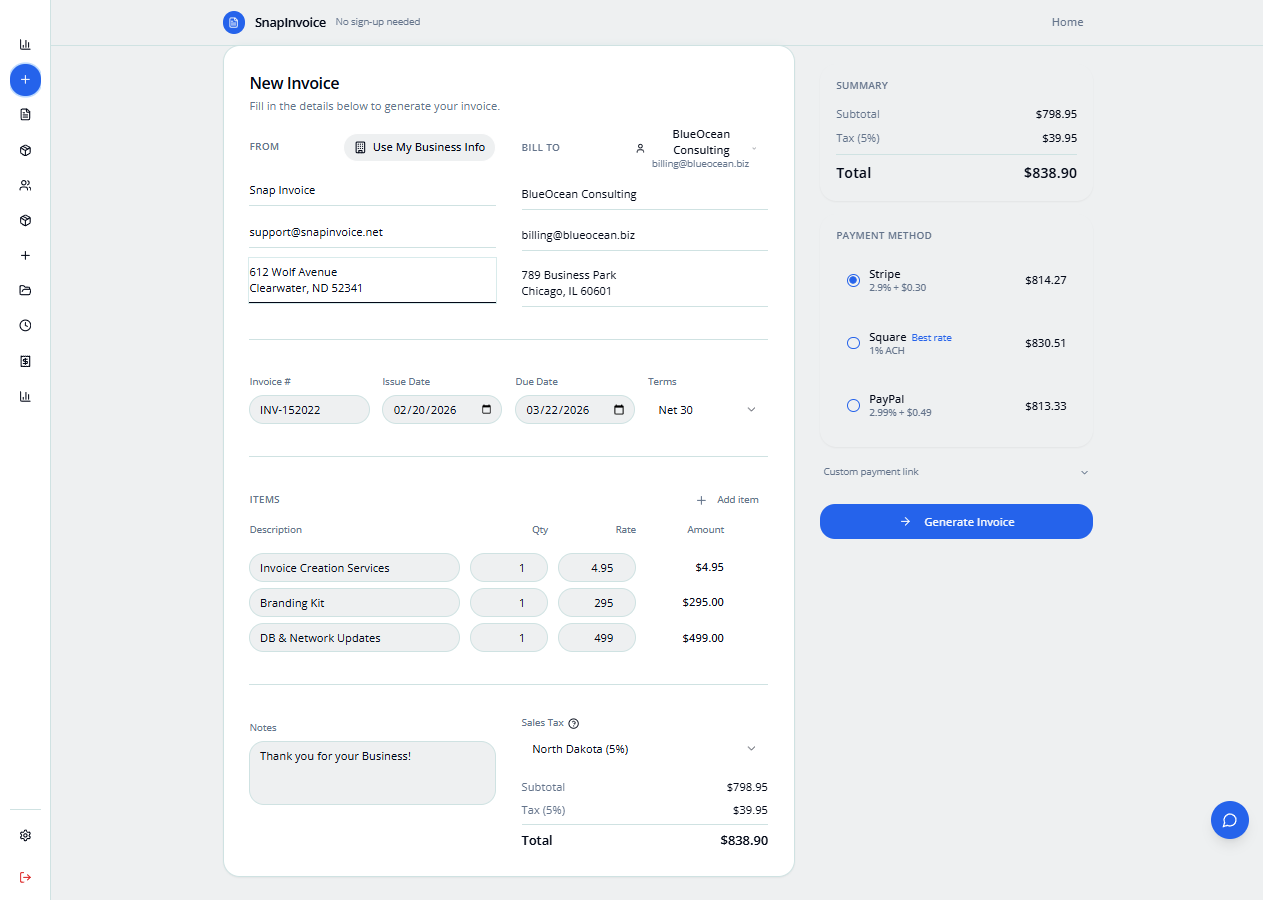Viewport: 1263px width, 900px height.
Task: Open the clients icon in the left sidebar
Action: coord(25,185)
